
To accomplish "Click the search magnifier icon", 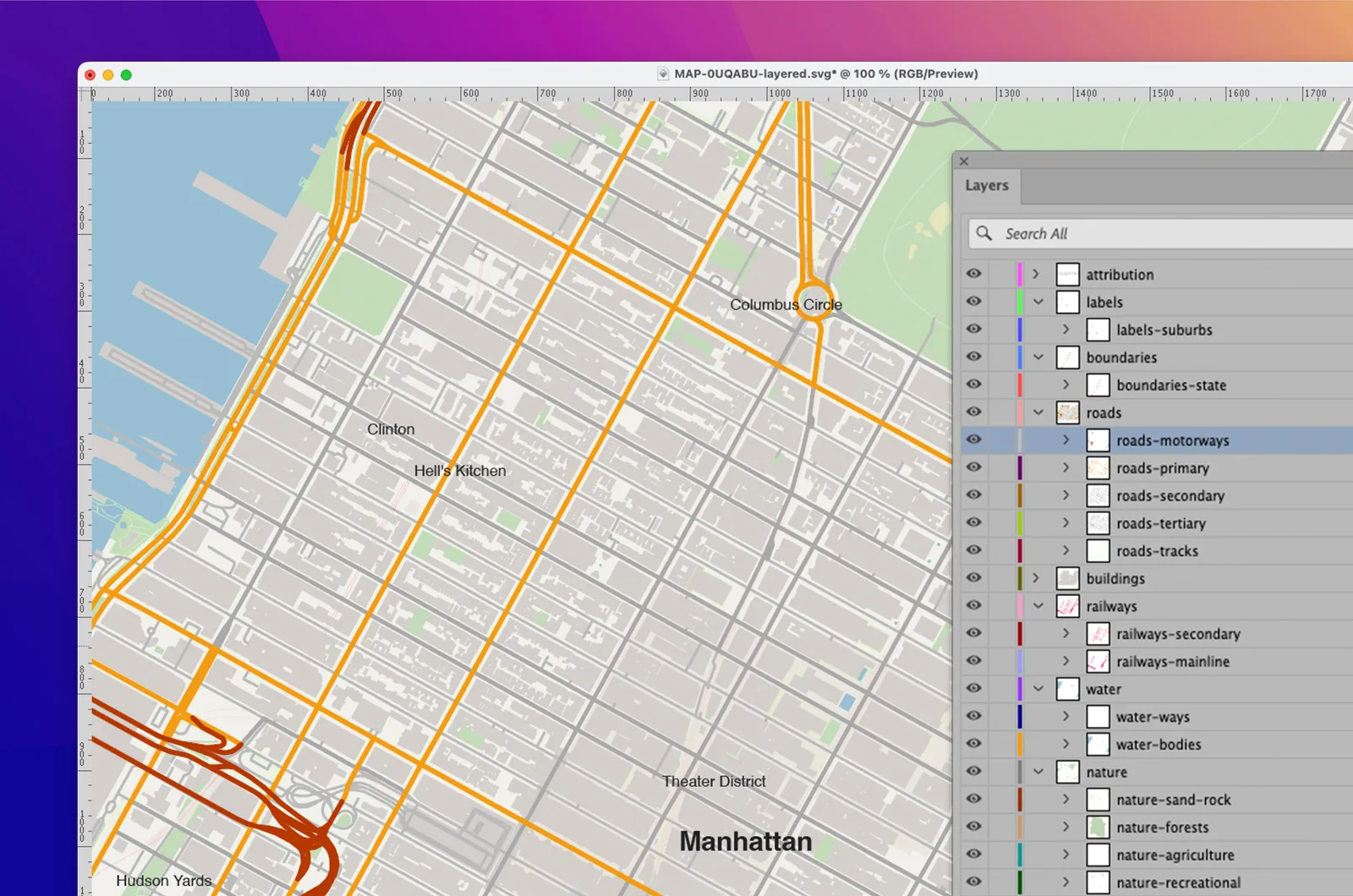I will [x=983, y=232].
